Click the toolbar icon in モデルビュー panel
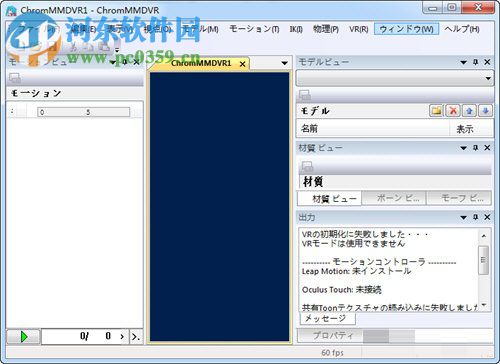This screenshot has width=500, height=364. click(x=305, y=95)
